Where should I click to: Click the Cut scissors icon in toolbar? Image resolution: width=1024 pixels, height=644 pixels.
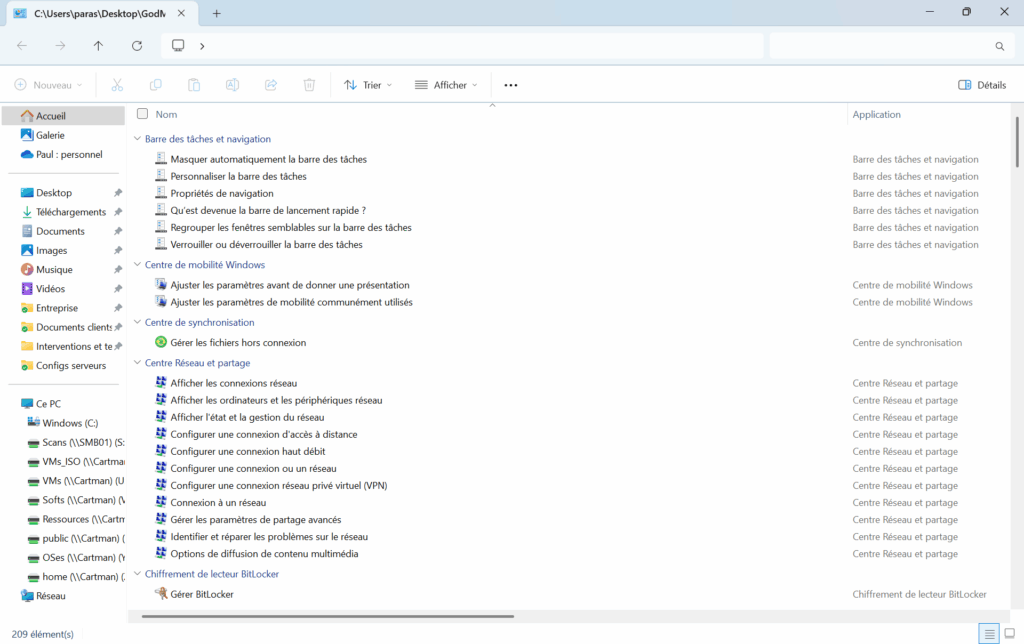[x=117, y=85]
